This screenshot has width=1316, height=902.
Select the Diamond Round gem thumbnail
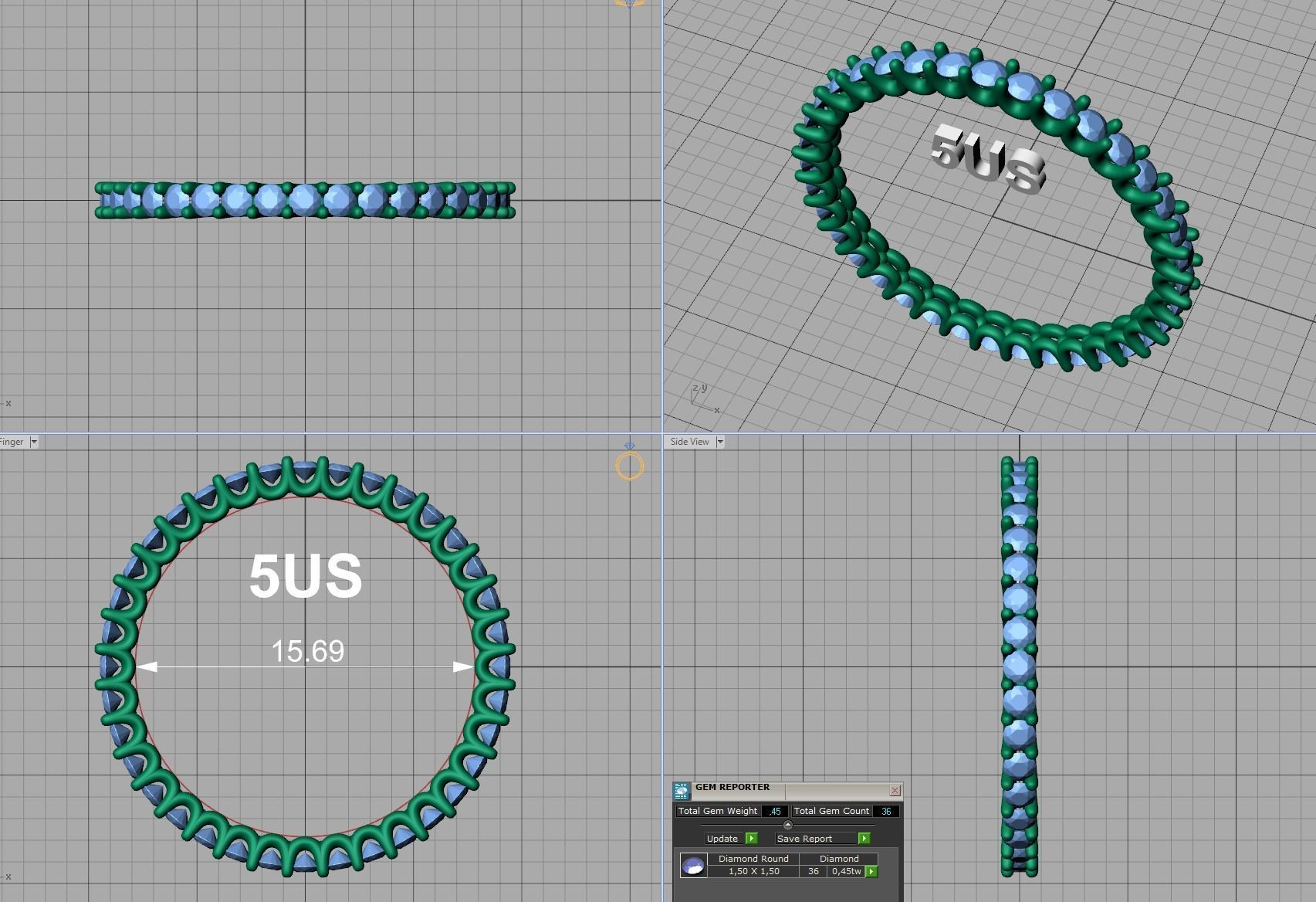tap(693, 866)
